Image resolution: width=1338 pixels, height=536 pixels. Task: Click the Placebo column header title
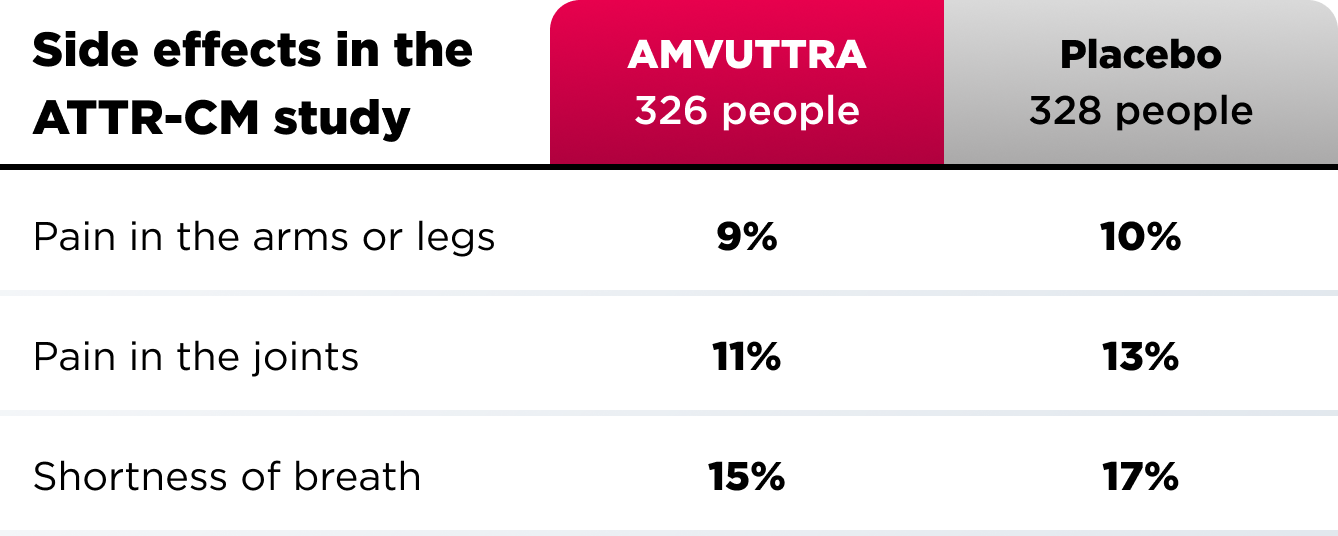[1140, 55]
